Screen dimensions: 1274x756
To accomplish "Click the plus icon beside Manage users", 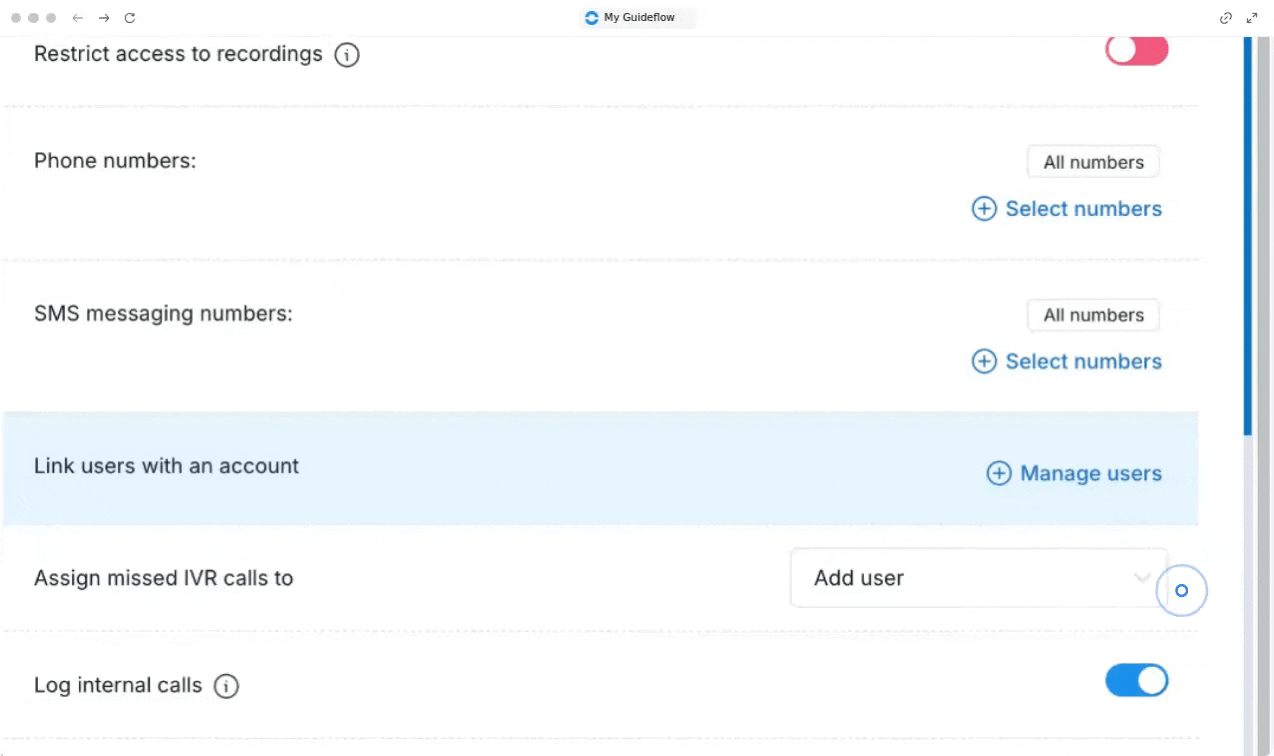I will coord(998,474).
